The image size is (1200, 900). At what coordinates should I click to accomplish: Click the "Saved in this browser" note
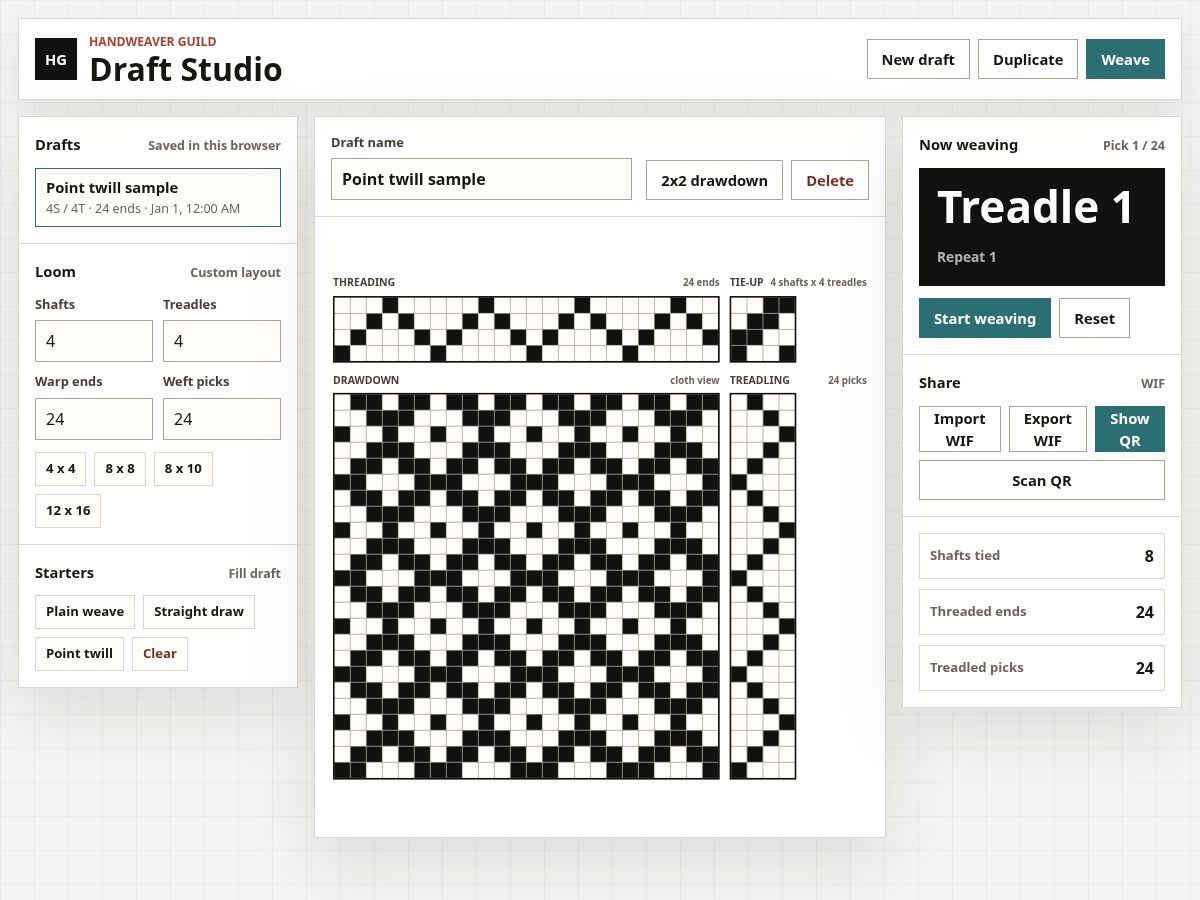[214, 145]
